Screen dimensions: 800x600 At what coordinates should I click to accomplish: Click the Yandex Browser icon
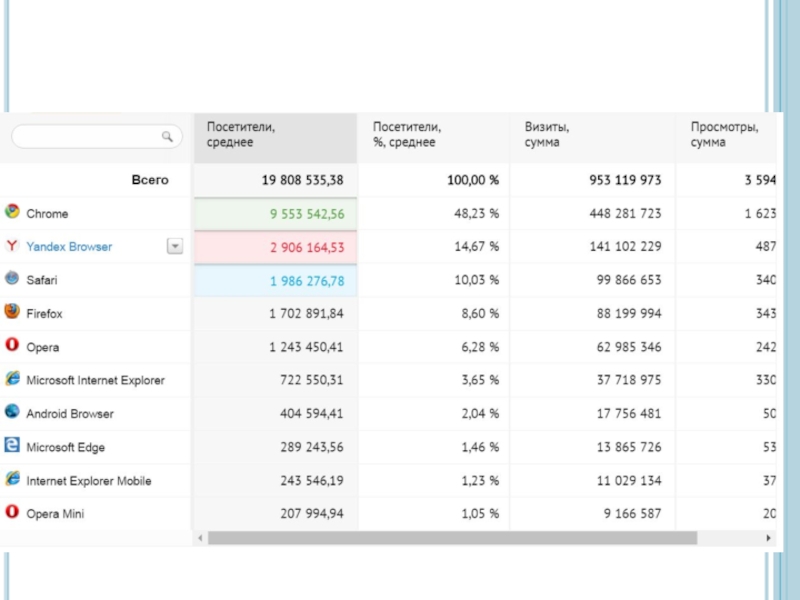[12, 245]
